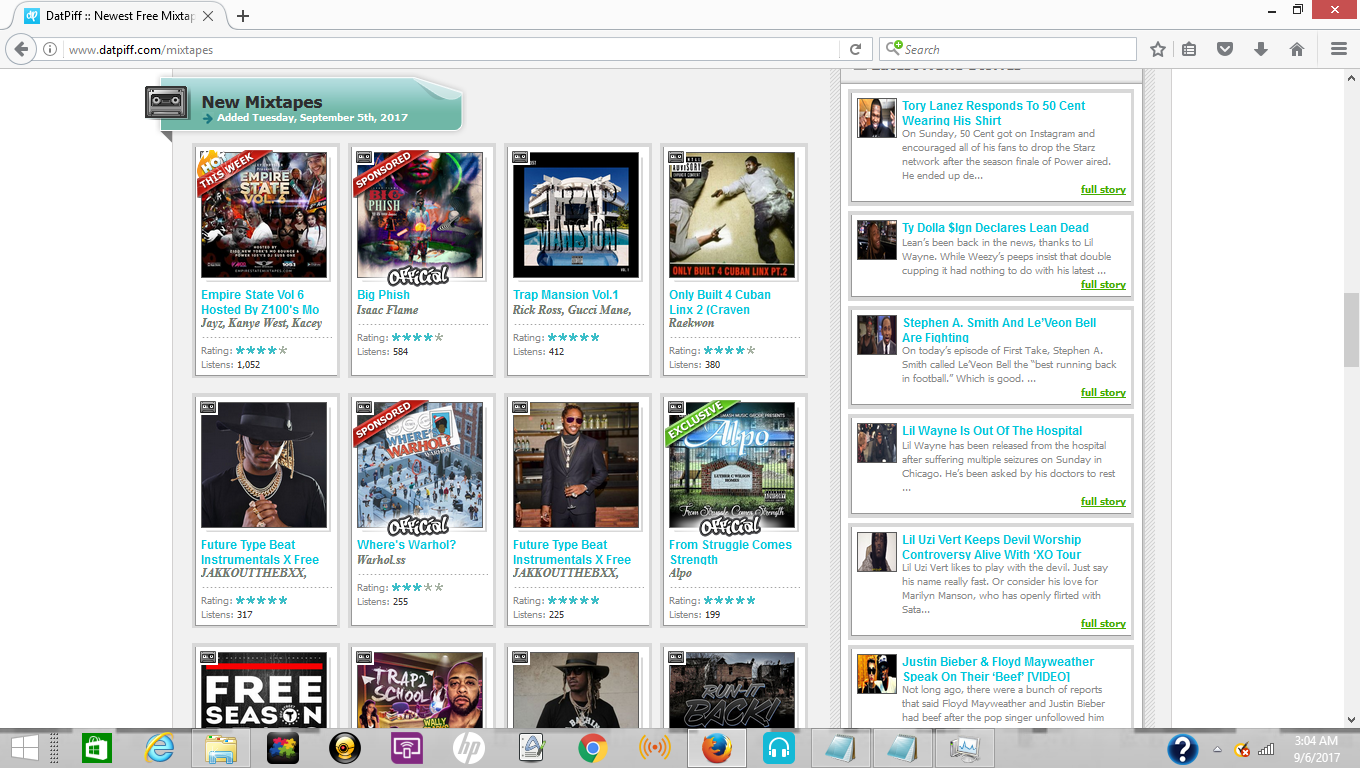Open the Trap School 2 cover thumbnail

[420, 690]
